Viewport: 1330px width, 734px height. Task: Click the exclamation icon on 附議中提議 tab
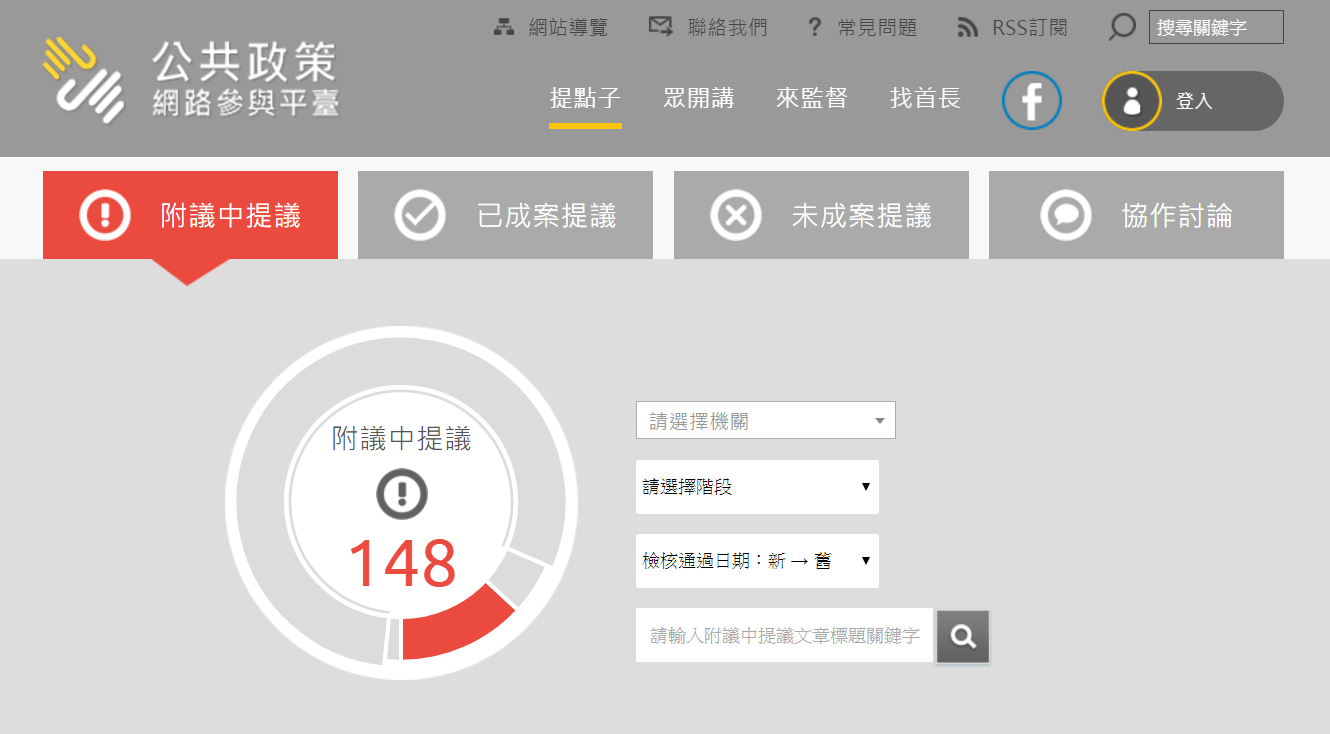(x=105, y=215)
